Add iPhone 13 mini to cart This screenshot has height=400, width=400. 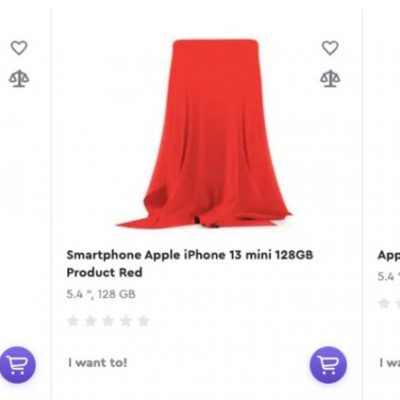328,365
